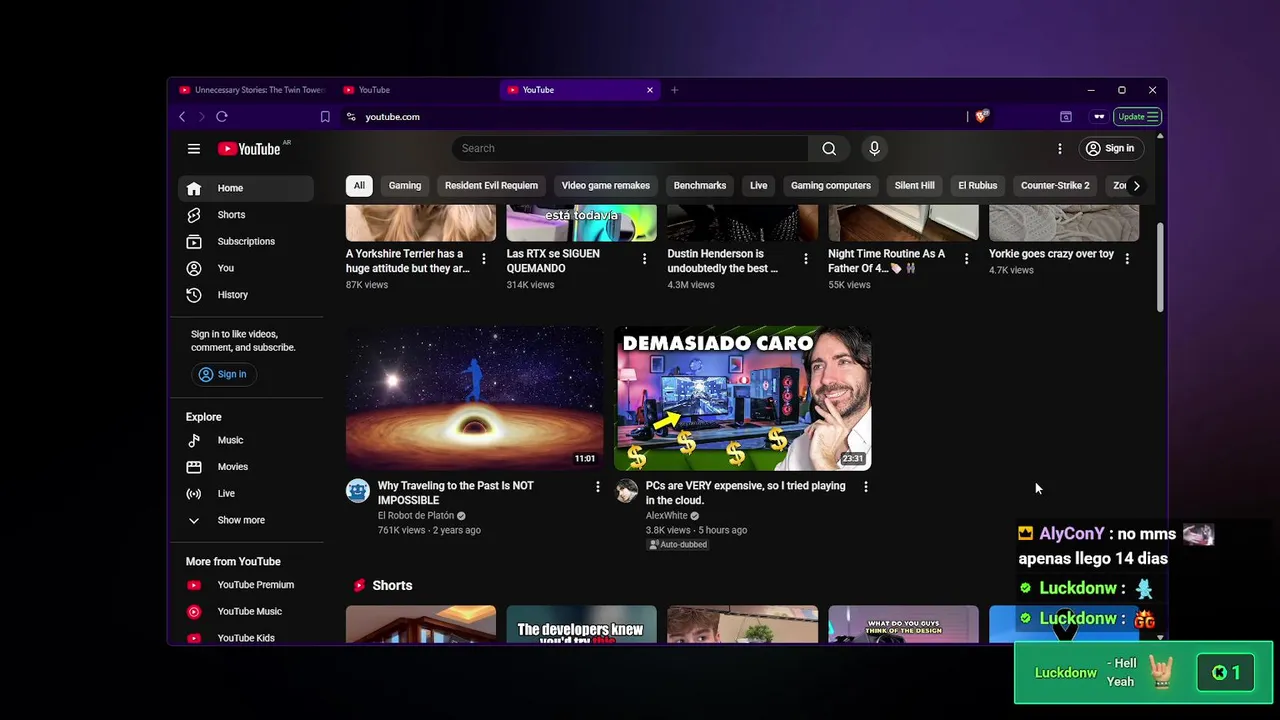This screenshot has width=1280, height=720.
Task: Select El Rubius chip
Action: pyautogui.click(x=978, y=186)
